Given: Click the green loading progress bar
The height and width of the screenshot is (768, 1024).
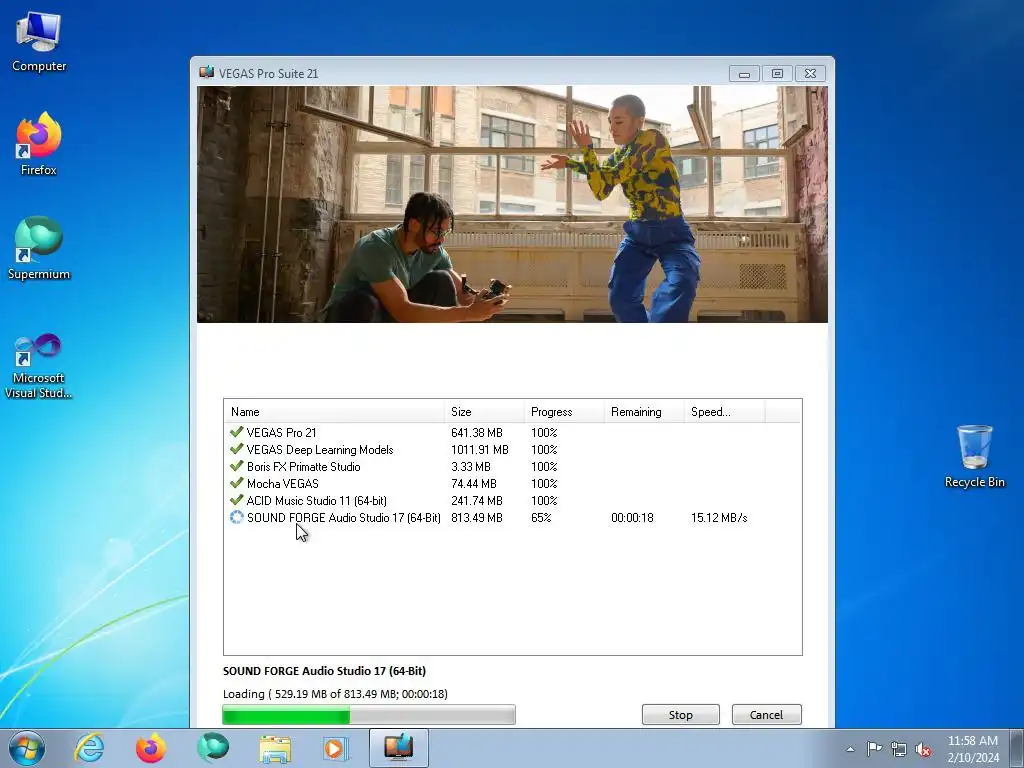Looking at the screenshot, I should pos(369,714).
